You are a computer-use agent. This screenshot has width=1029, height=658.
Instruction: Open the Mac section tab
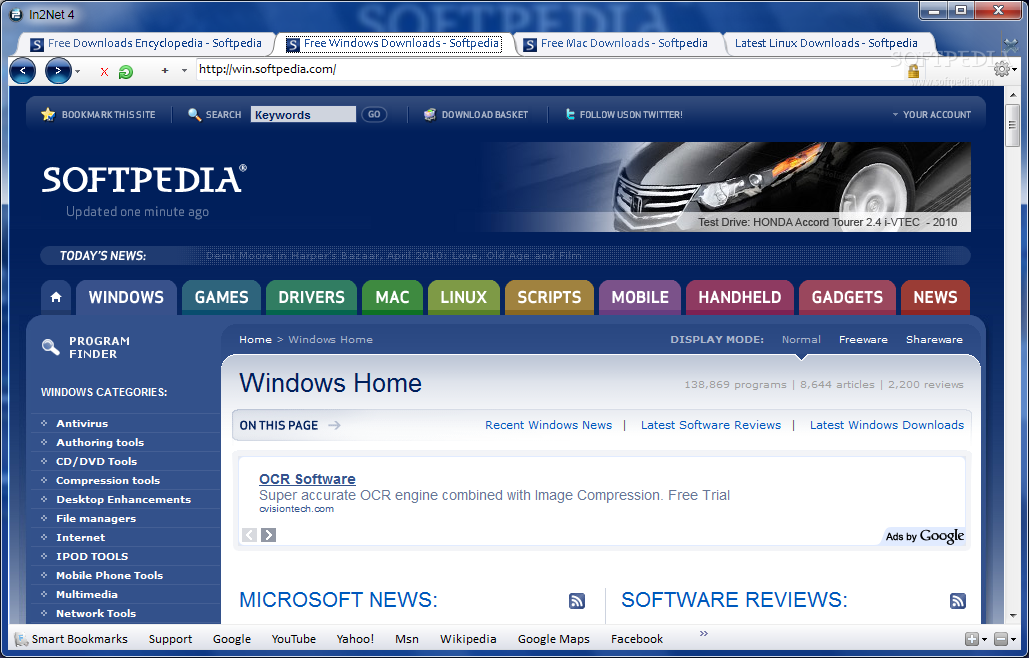(392, 297)
